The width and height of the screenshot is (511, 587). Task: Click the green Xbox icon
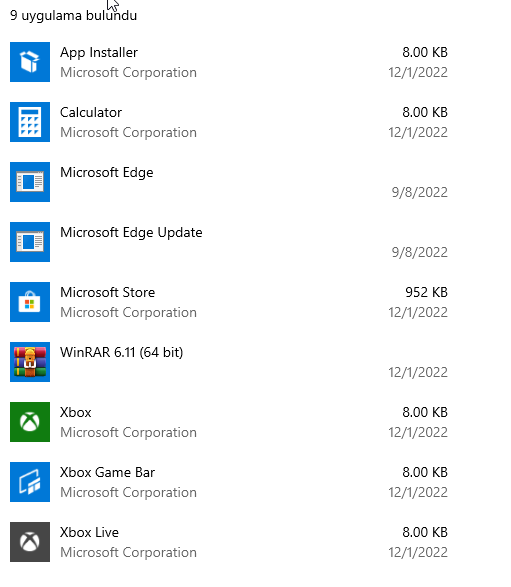coord(30,422)
